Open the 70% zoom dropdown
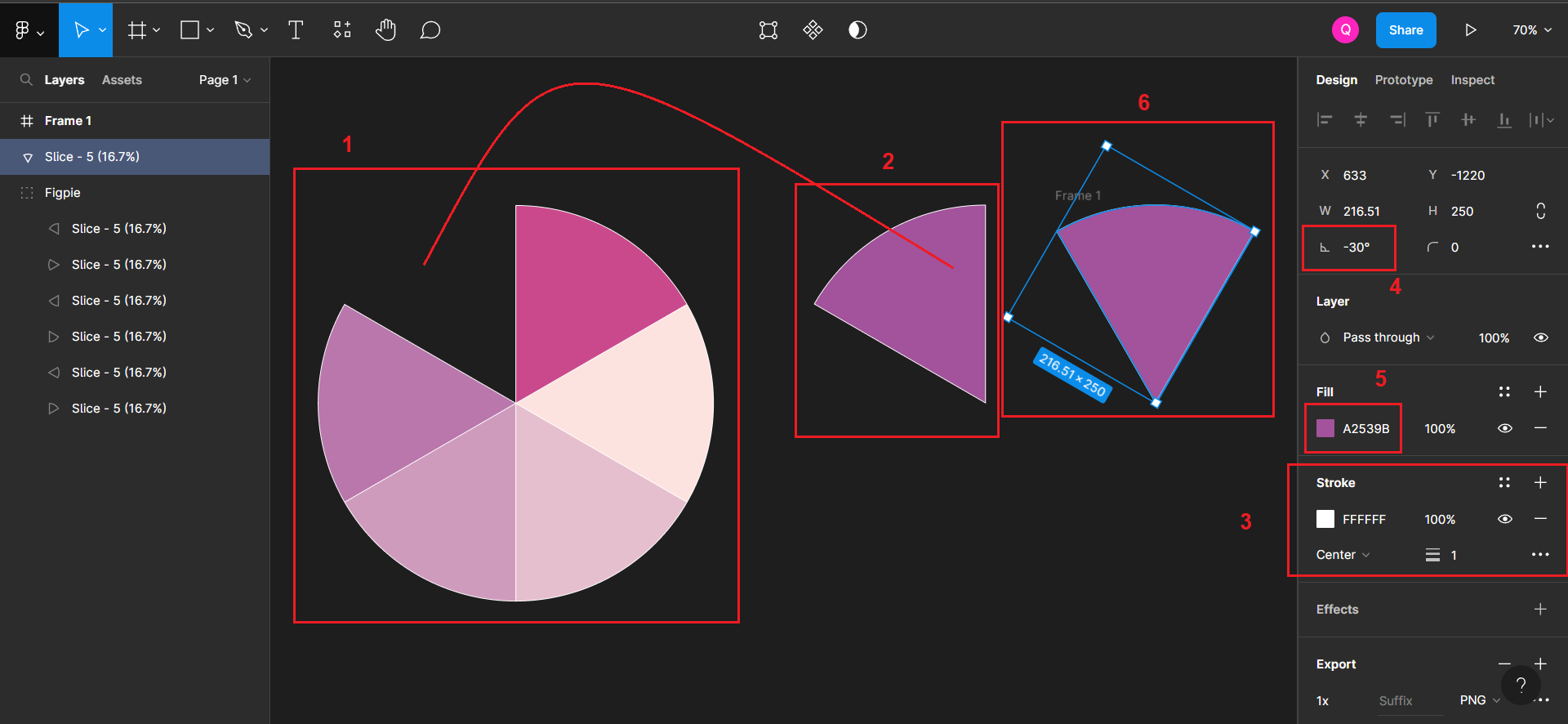Viewport: 1568px width, 724px height. (1531, 30)
